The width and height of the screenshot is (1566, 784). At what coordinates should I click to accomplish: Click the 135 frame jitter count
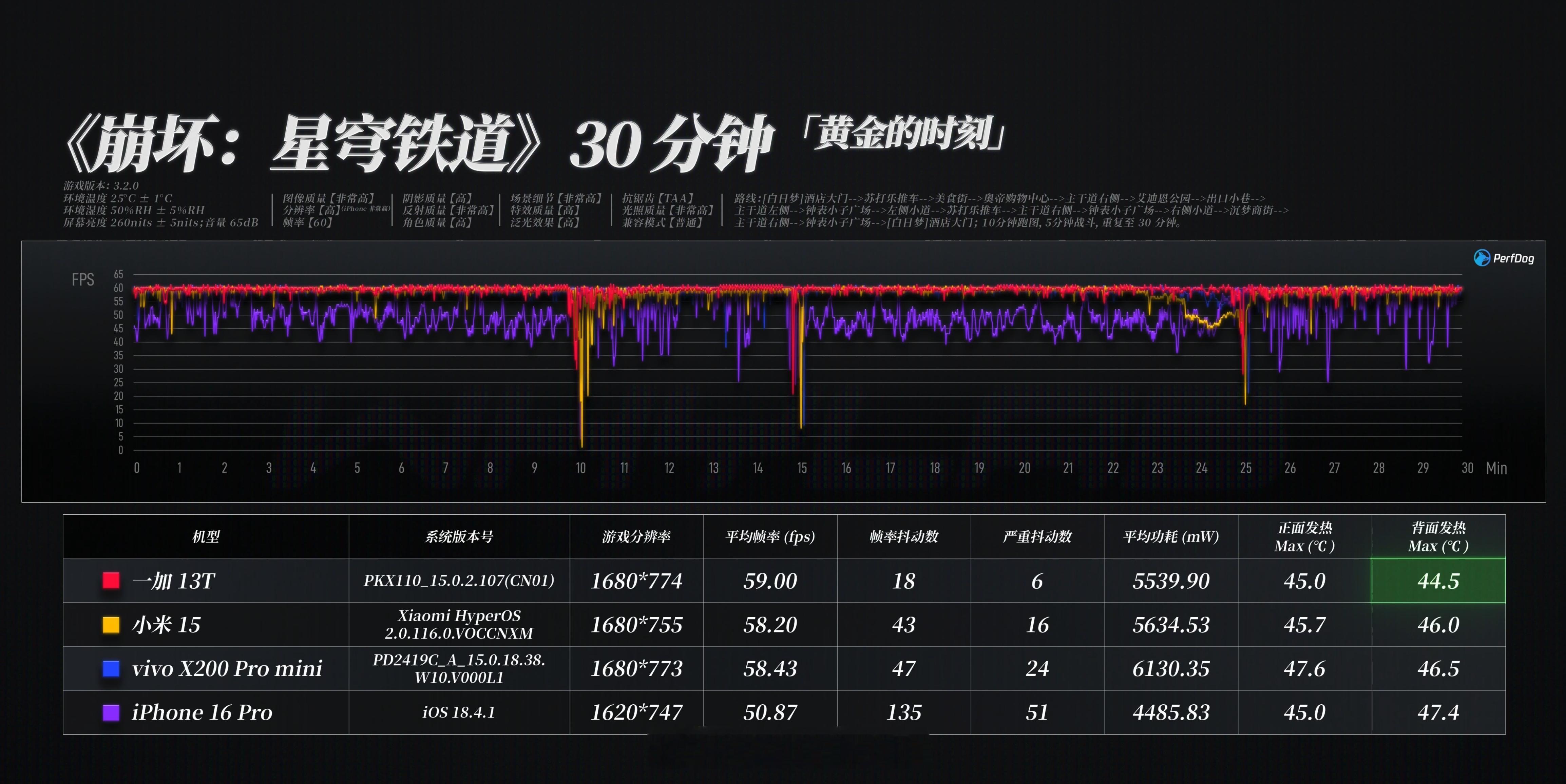(904, 712)
